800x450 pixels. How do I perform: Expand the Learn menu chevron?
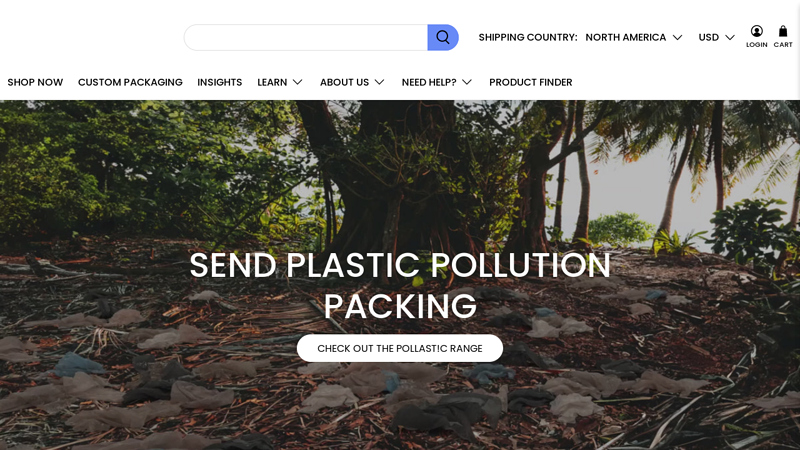(x=298, y=82)
